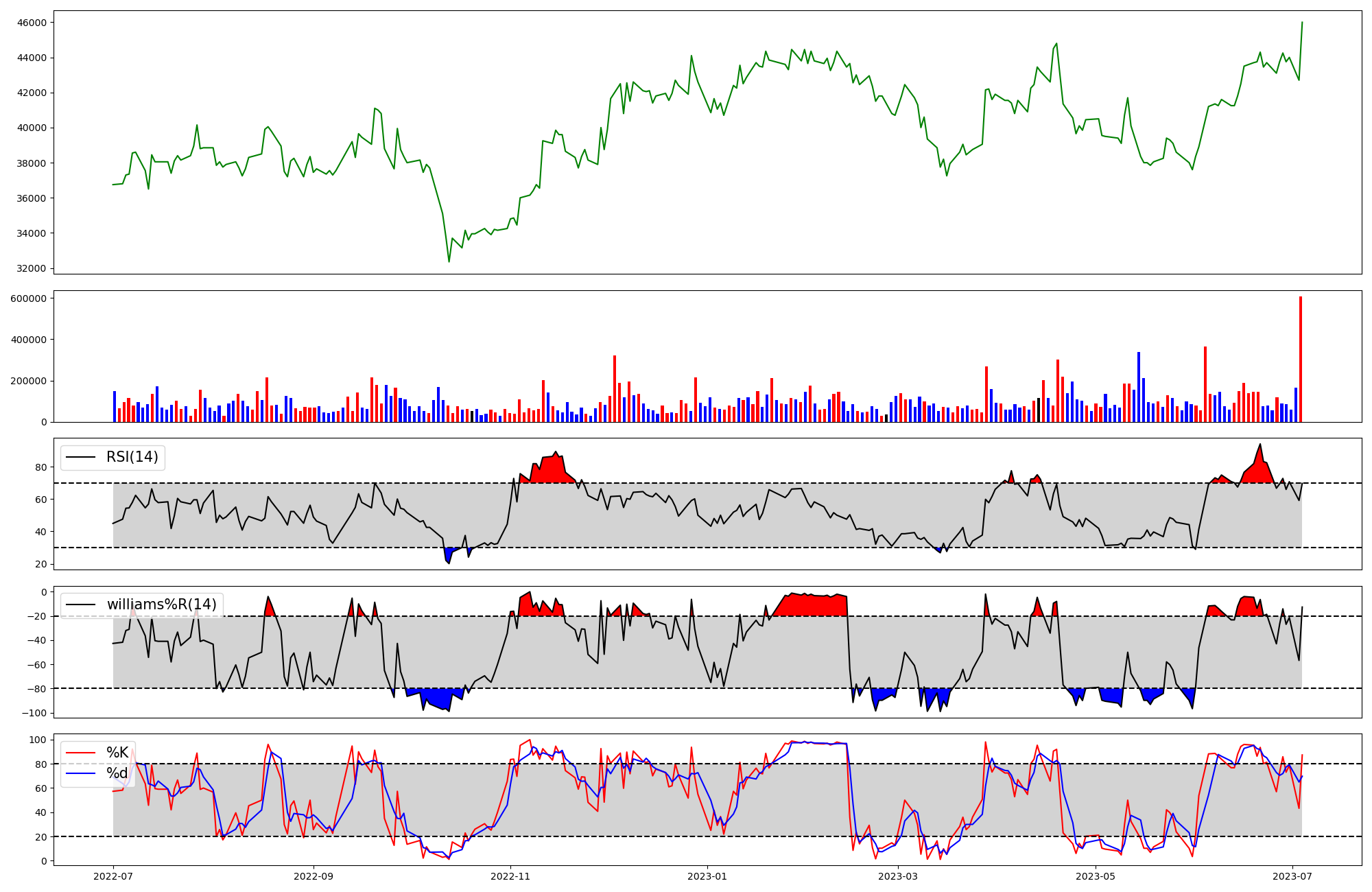Image resolution: width=1372 pixels, height=892 pixels.
Task: Click the blue %d line swatch in legend
Action: (x=81, y=774)
